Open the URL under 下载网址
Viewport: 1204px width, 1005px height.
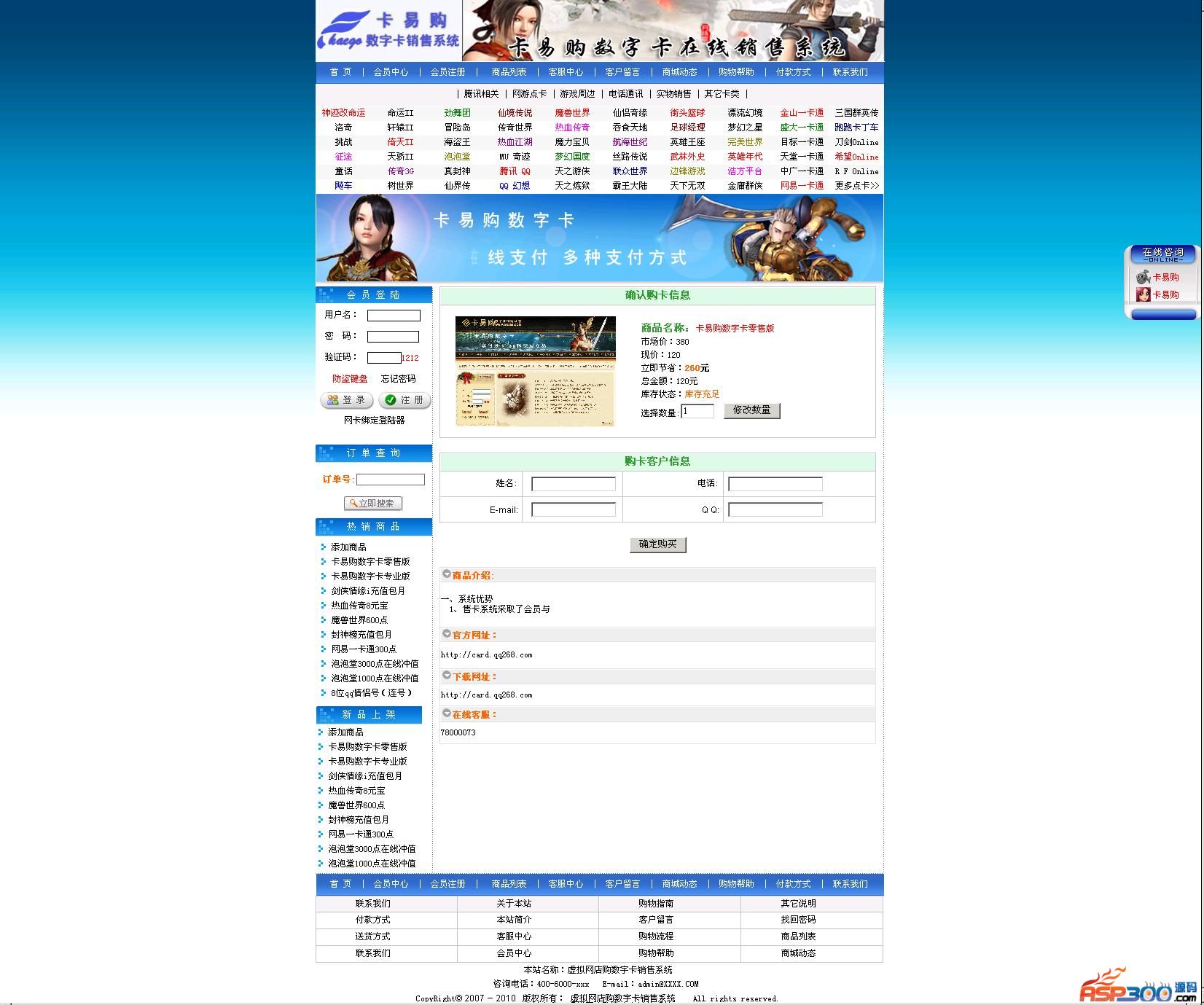[487, 695]
